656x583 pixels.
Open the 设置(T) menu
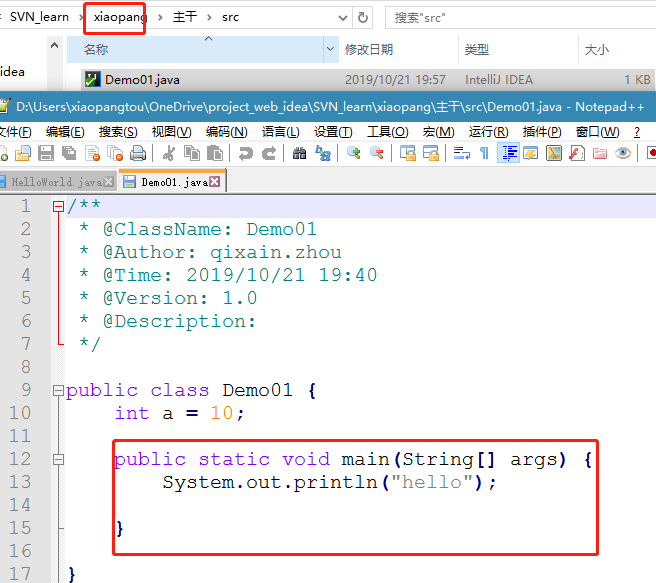(333, 132)
